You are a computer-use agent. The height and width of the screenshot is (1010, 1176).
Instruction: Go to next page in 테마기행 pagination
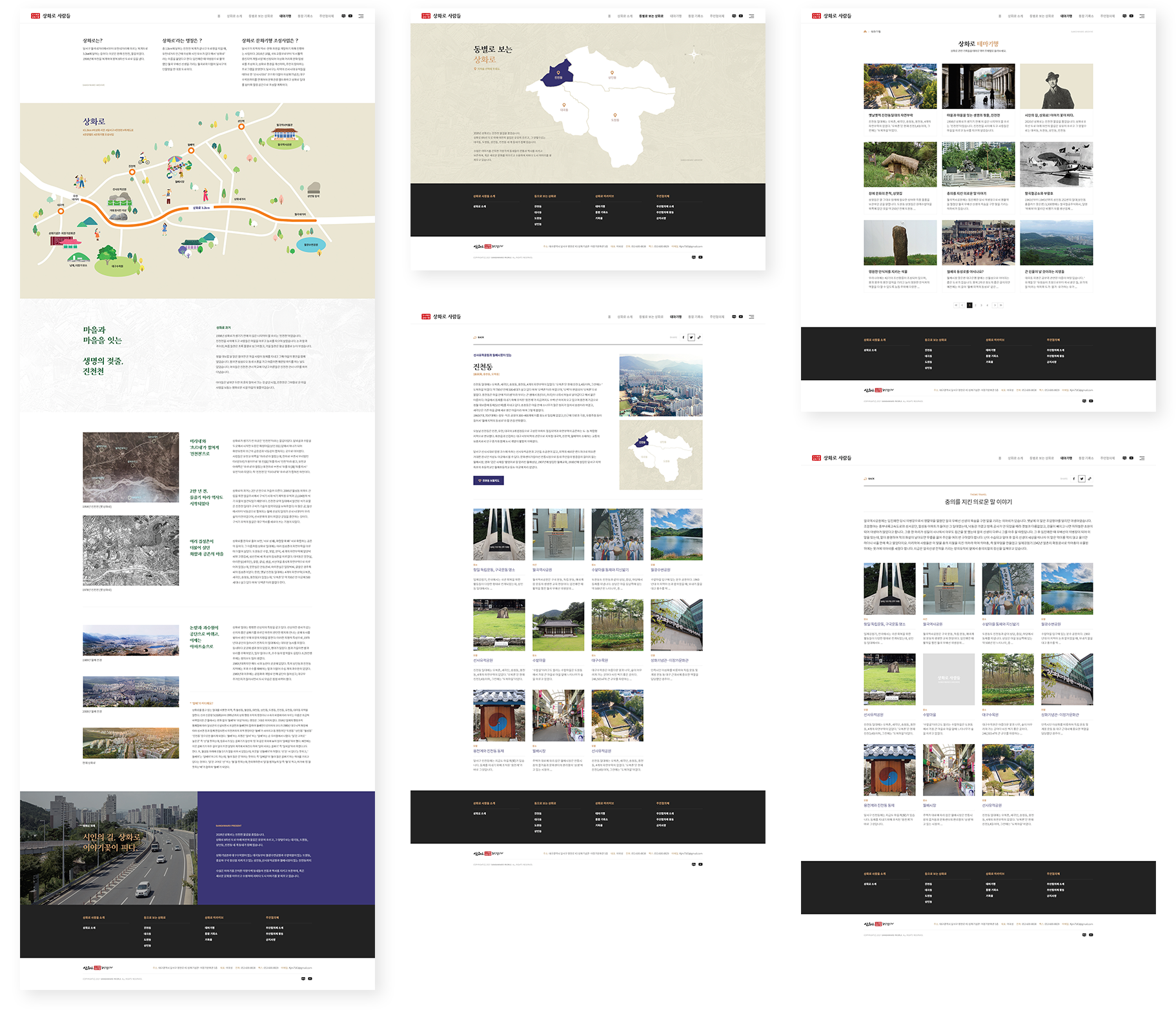click(x=995, y=305)
